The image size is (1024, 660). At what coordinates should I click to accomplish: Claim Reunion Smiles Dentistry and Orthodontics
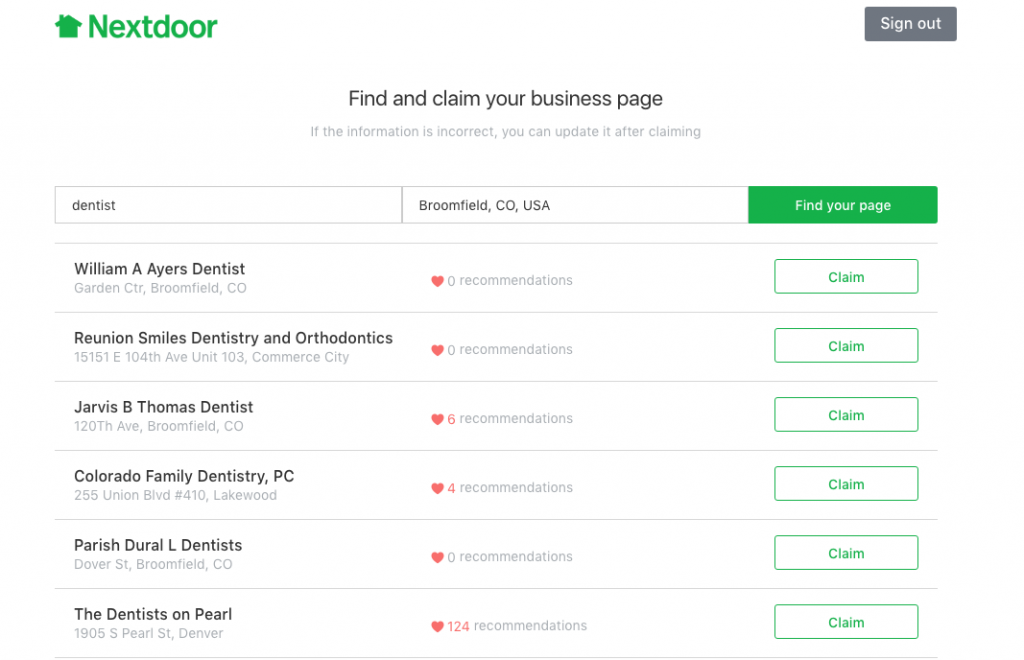[846, 346]
